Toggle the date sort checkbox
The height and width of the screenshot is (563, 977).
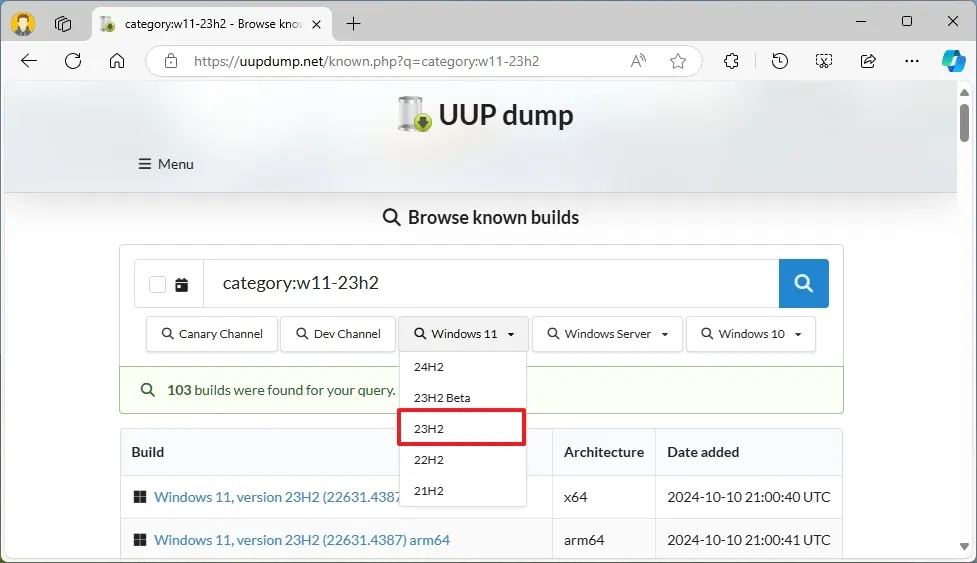tap(158, 285)
